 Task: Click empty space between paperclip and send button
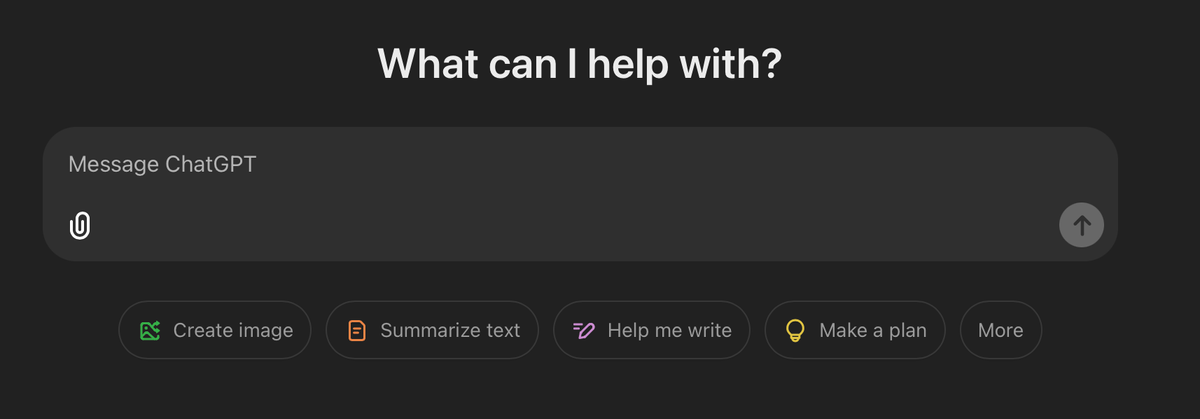click(x=570, y=226)
